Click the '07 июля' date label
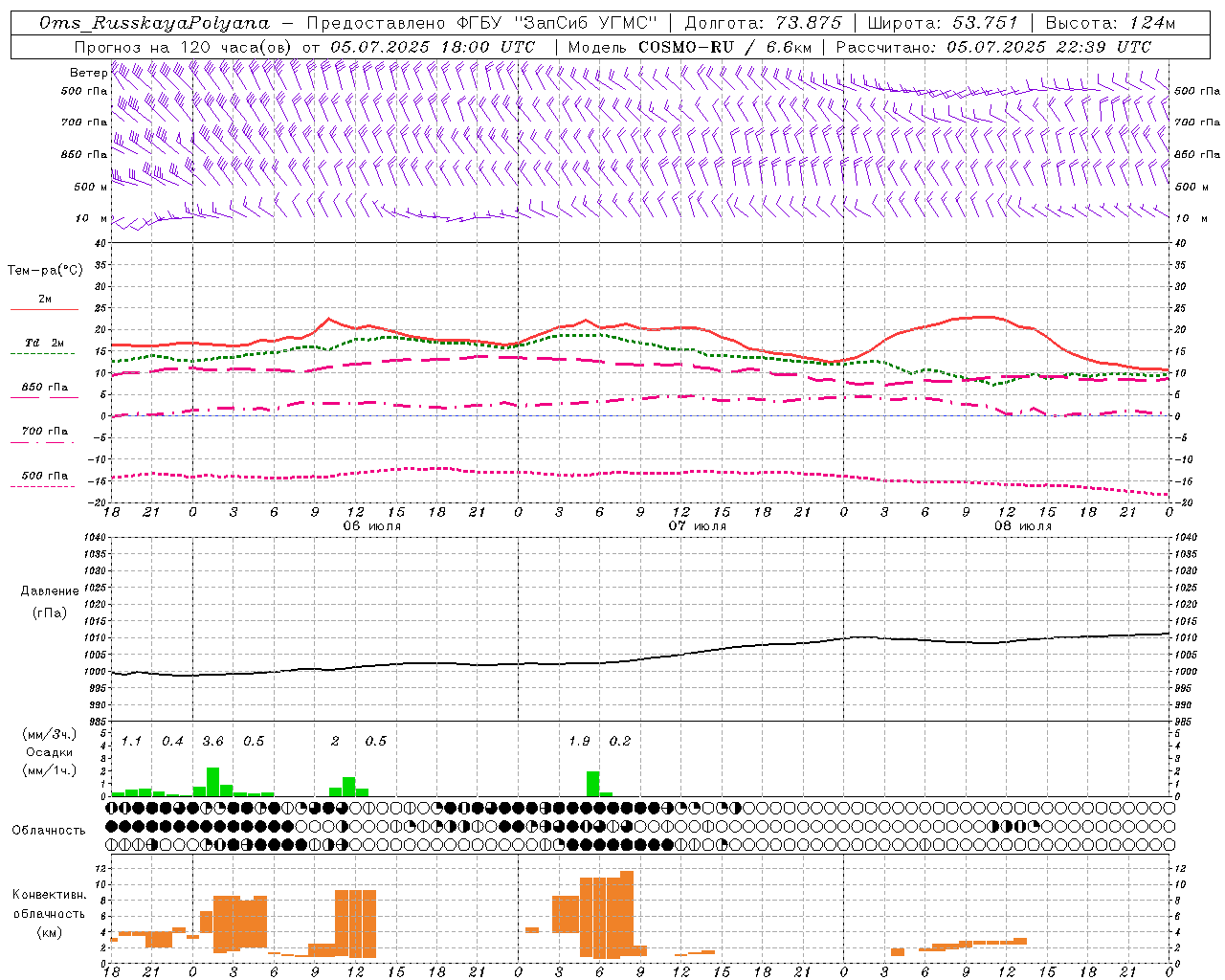 (x=697, y=526)
